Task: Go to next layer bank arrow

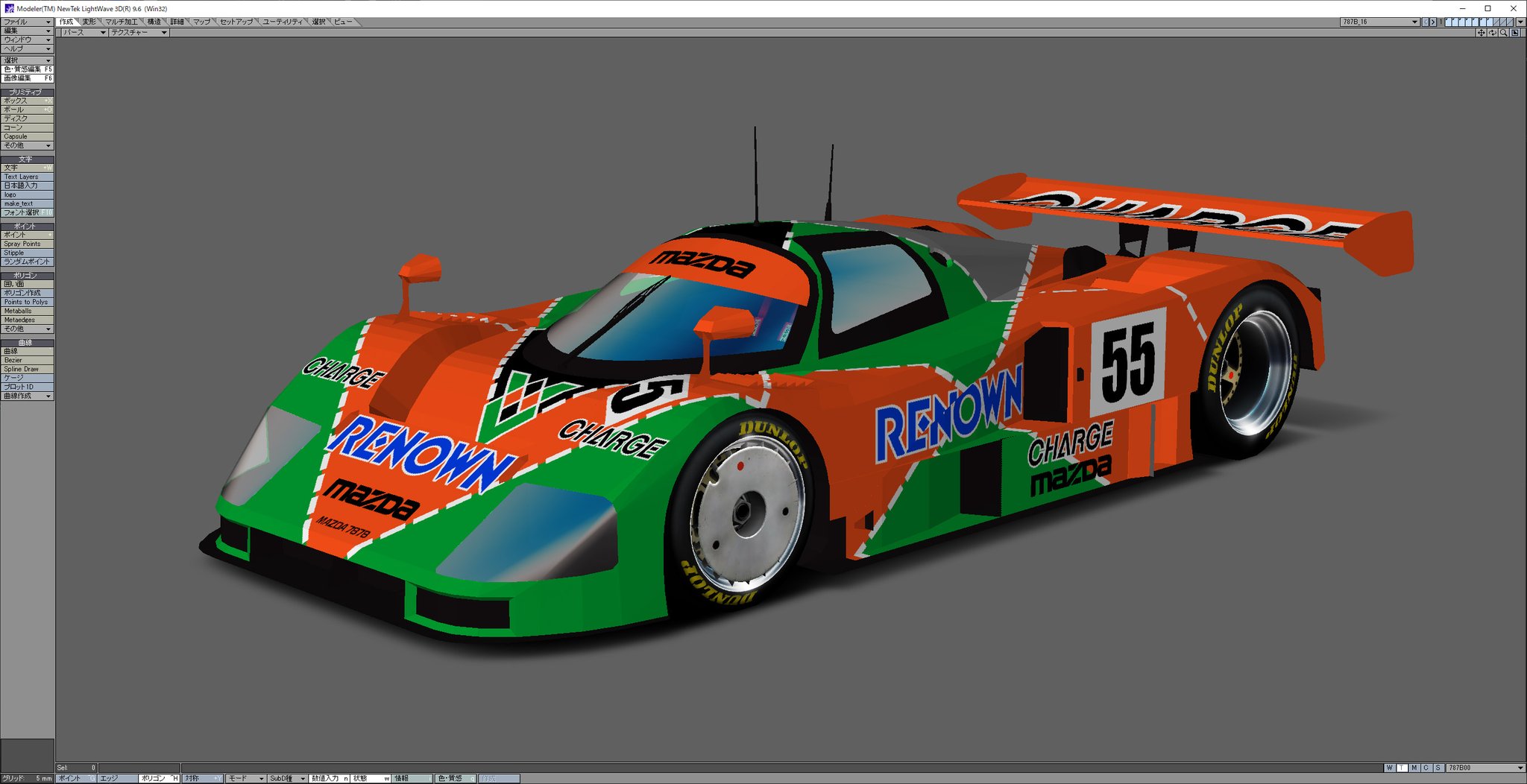Action: 1433,22
